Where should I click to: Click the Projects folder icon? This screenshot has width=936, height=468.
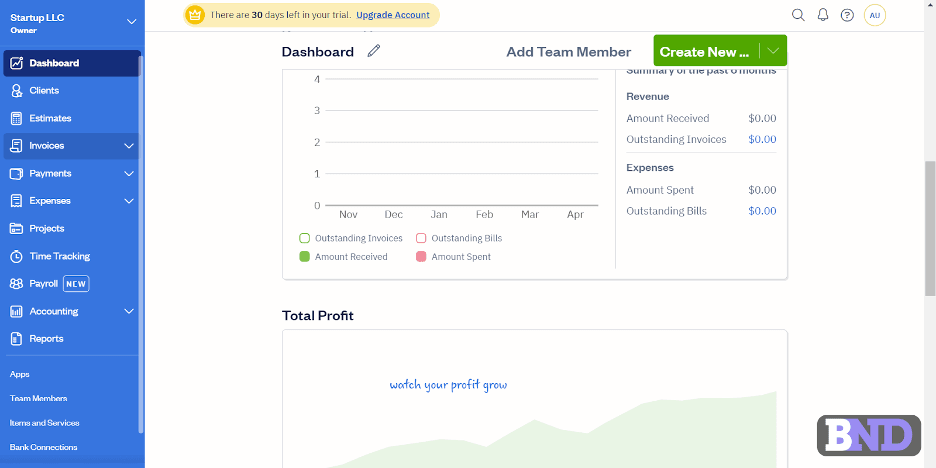[x=17, y=229]
